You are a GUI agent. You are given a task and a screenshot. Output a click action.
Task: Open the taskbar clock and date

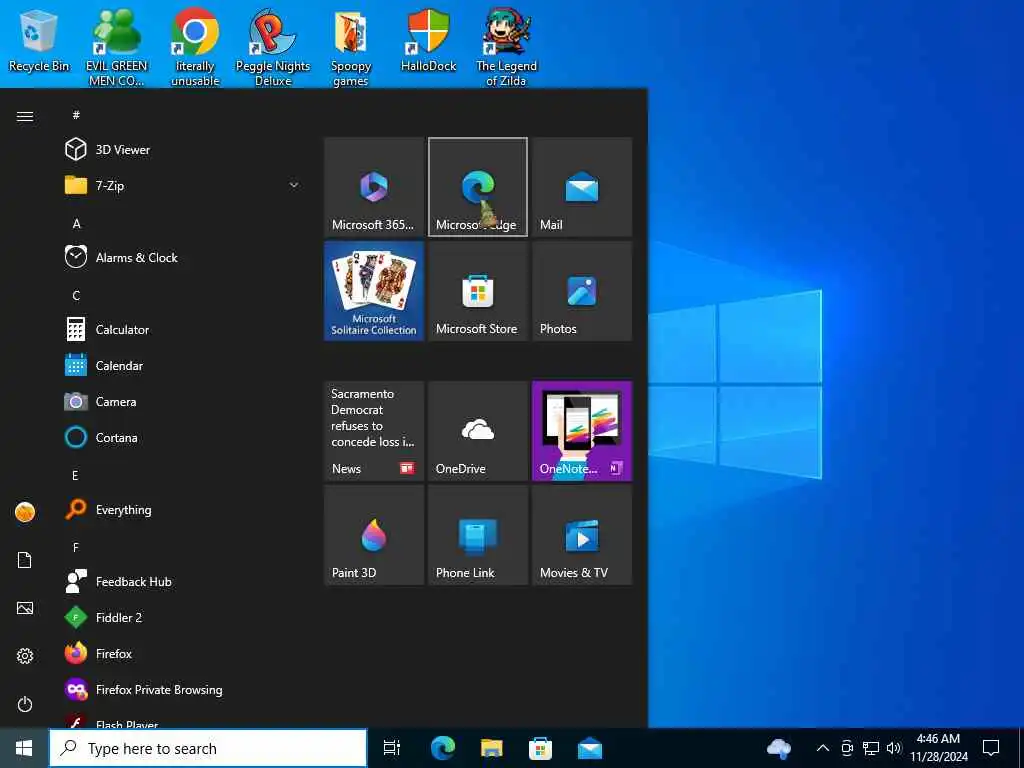tap(938, 748)
